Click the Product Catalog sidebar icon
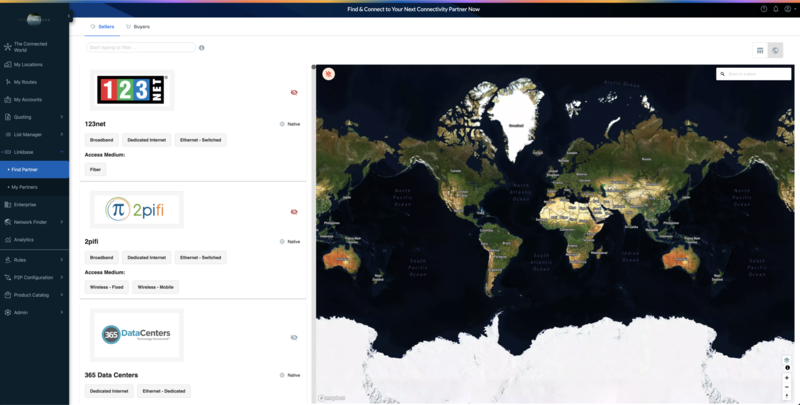 (x=7, y=295)
